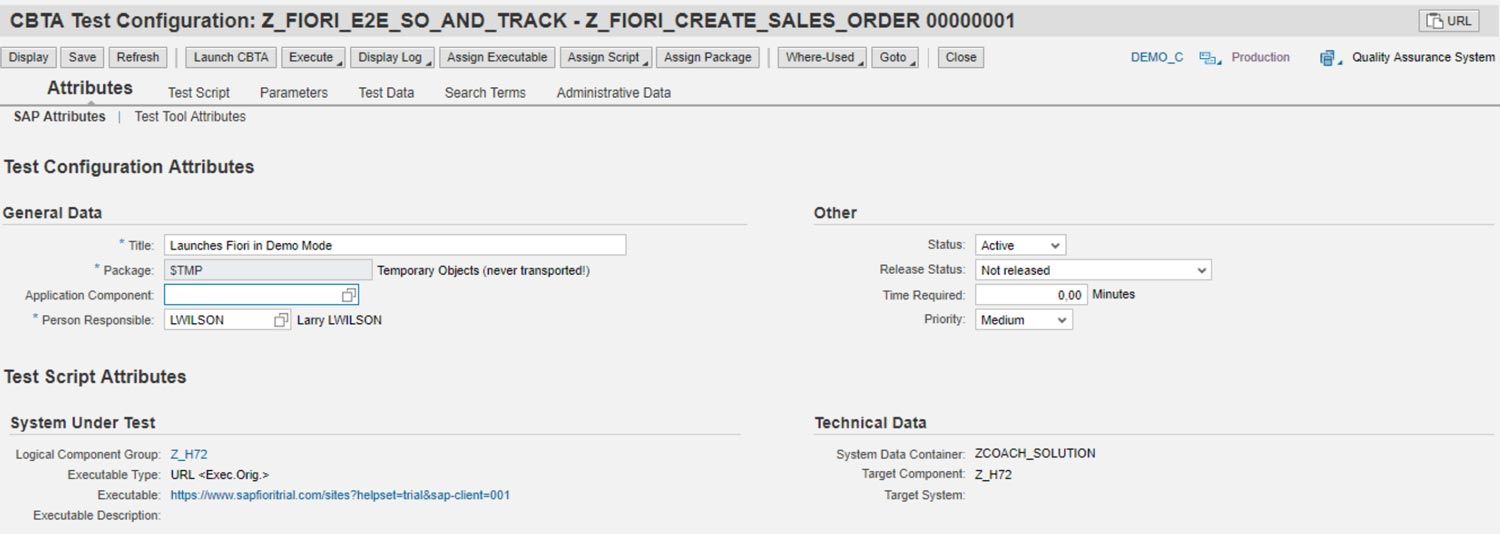Open the sapfioritrial executable URL link
The height and width of the screenshot is (534, 1500).
340,495
